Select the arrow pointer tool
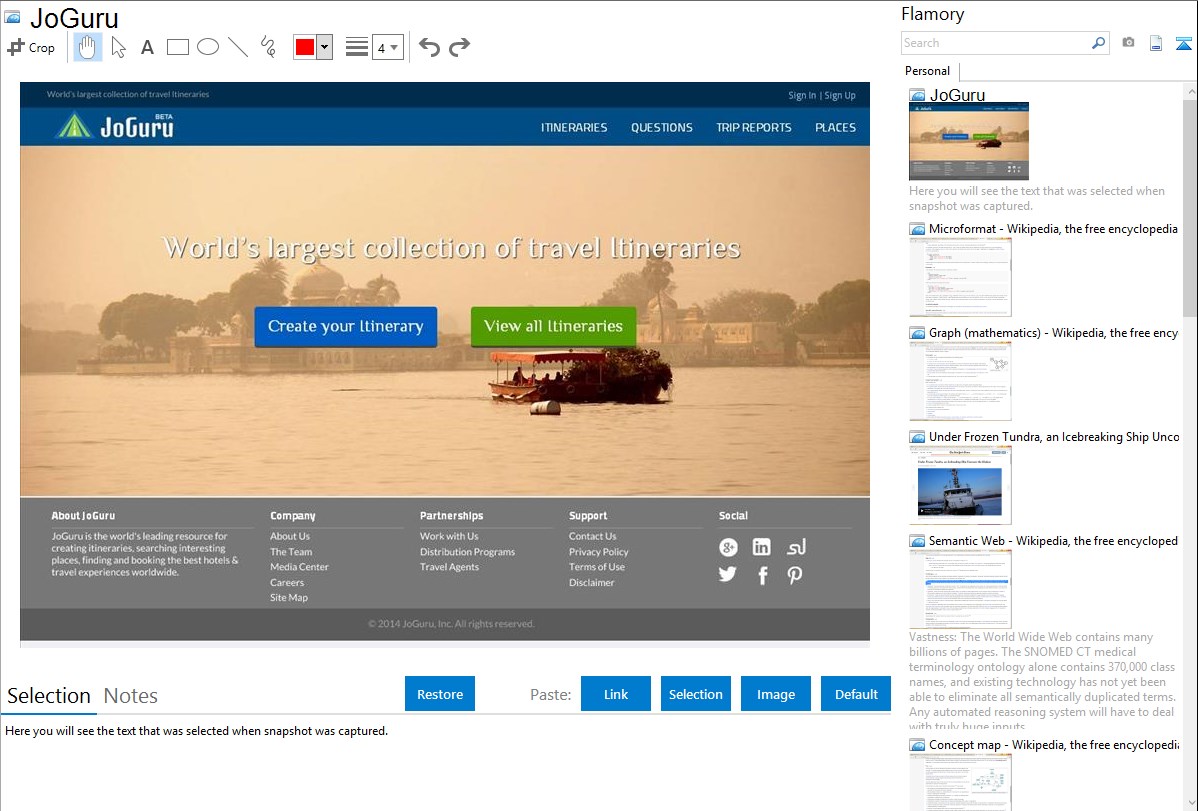The width and height of the screenshot is (1198, 811). click(118, 47)
